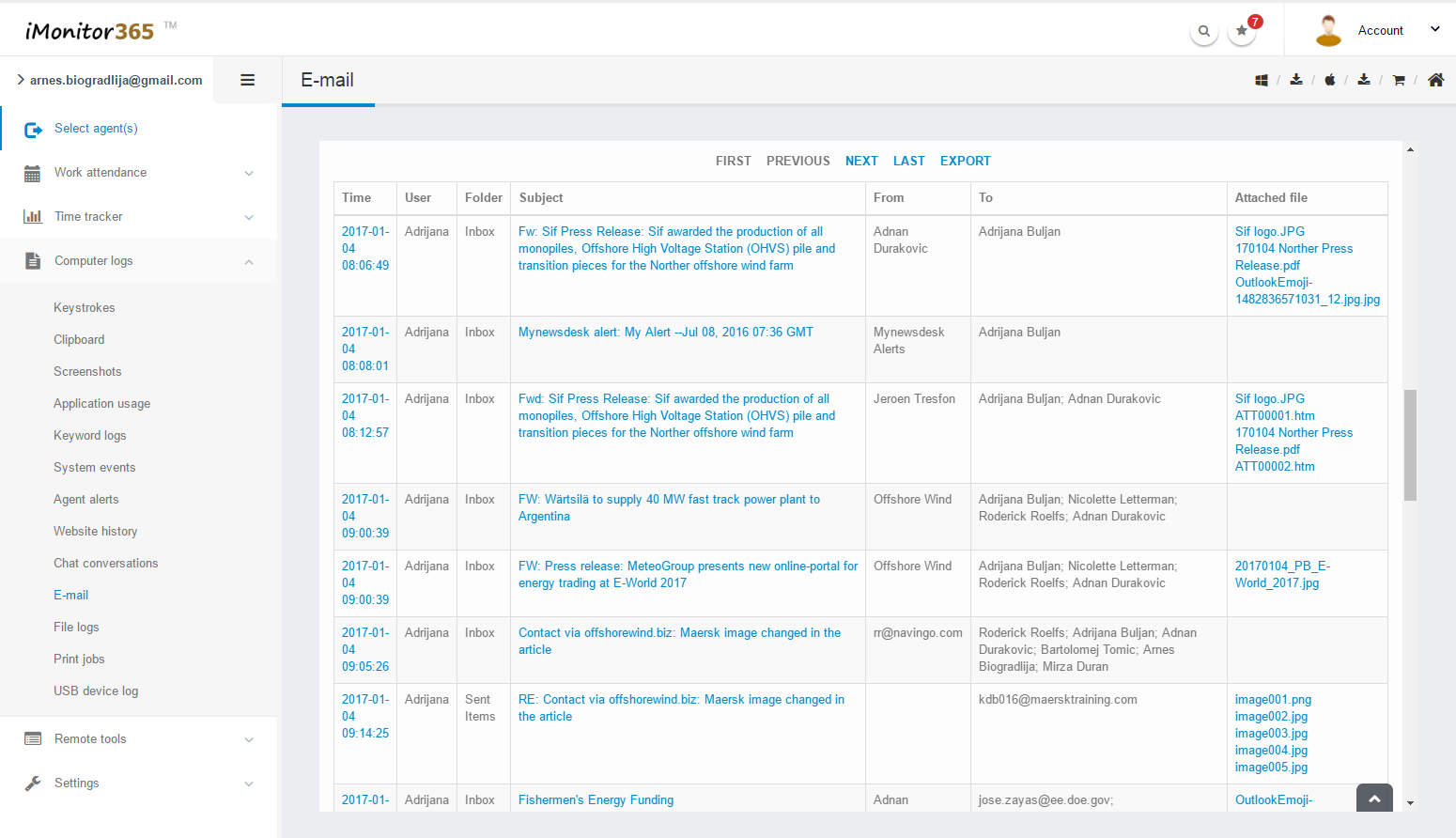1456x838 pixels.
Task: Open the Account dropdown
Action: (1379, 31)
